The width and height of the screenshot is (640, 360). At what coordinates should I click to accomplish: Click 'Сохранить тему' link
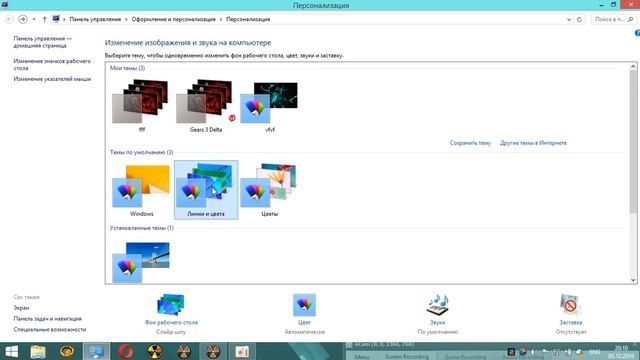click(x=470, y=143)
